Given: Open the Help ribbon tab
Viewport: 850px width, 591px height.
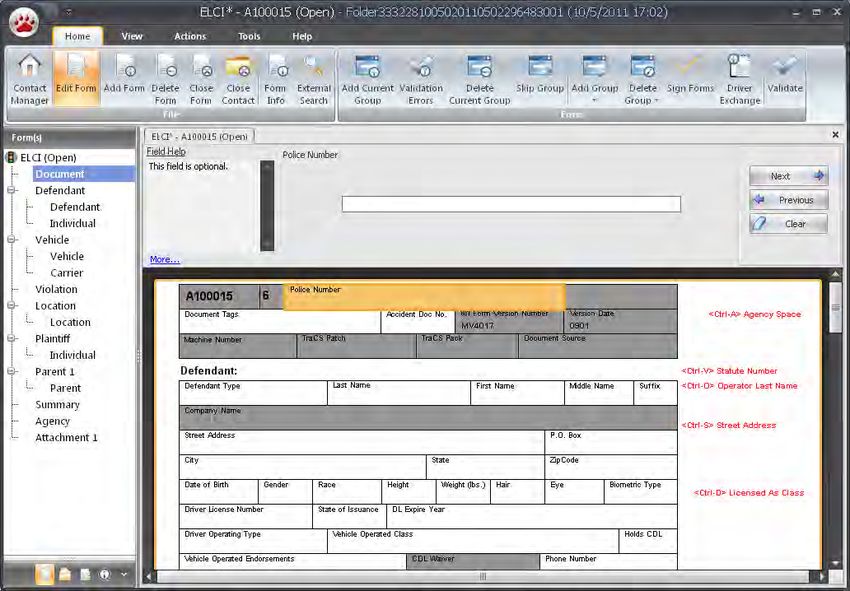Looking at the screenshot, I should pos(302,36).
